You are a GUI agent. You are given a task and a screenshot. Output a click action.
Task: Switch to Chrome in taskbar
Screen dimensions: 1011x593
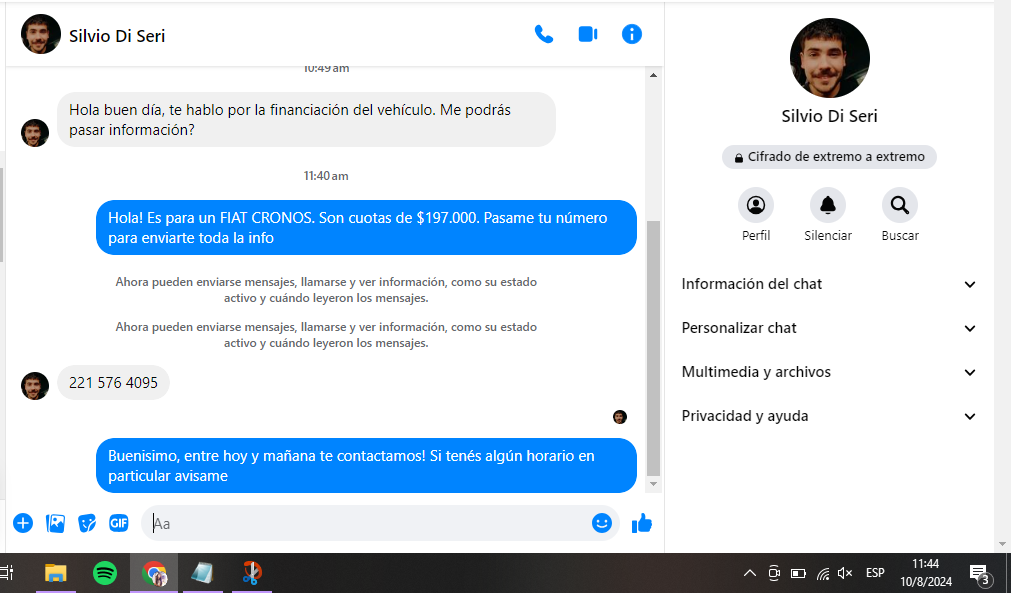tap(154, 573)
